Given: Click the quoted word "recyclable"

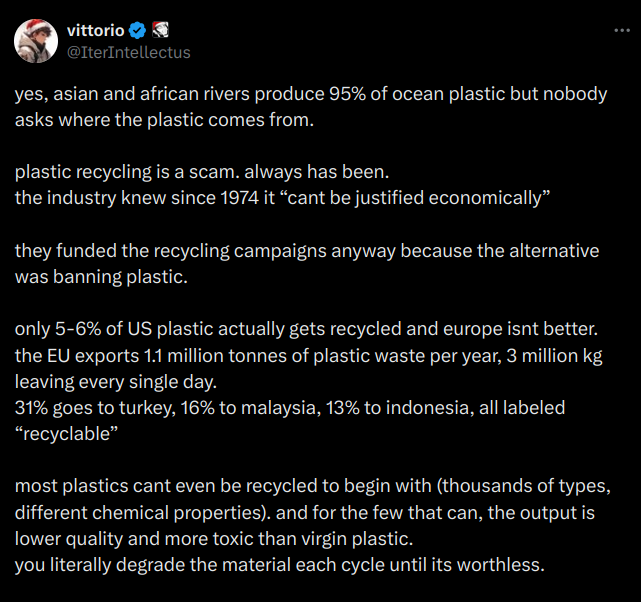Looking at the screenshot, I should coord(67,432).
